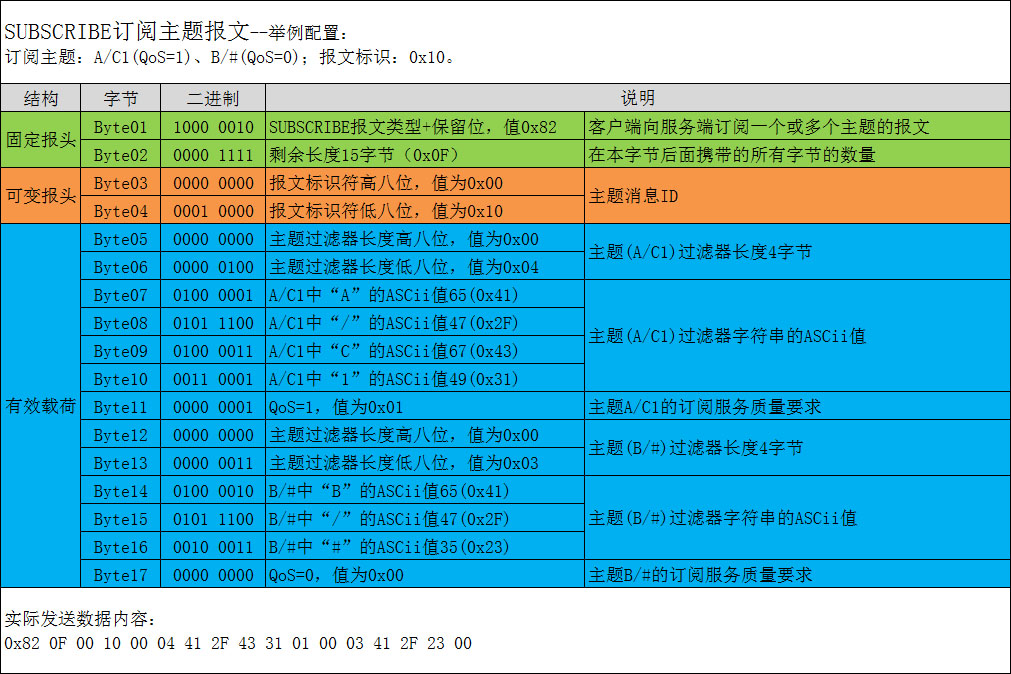Select the Byte14 cell with B ASCii value

point(120,491)
